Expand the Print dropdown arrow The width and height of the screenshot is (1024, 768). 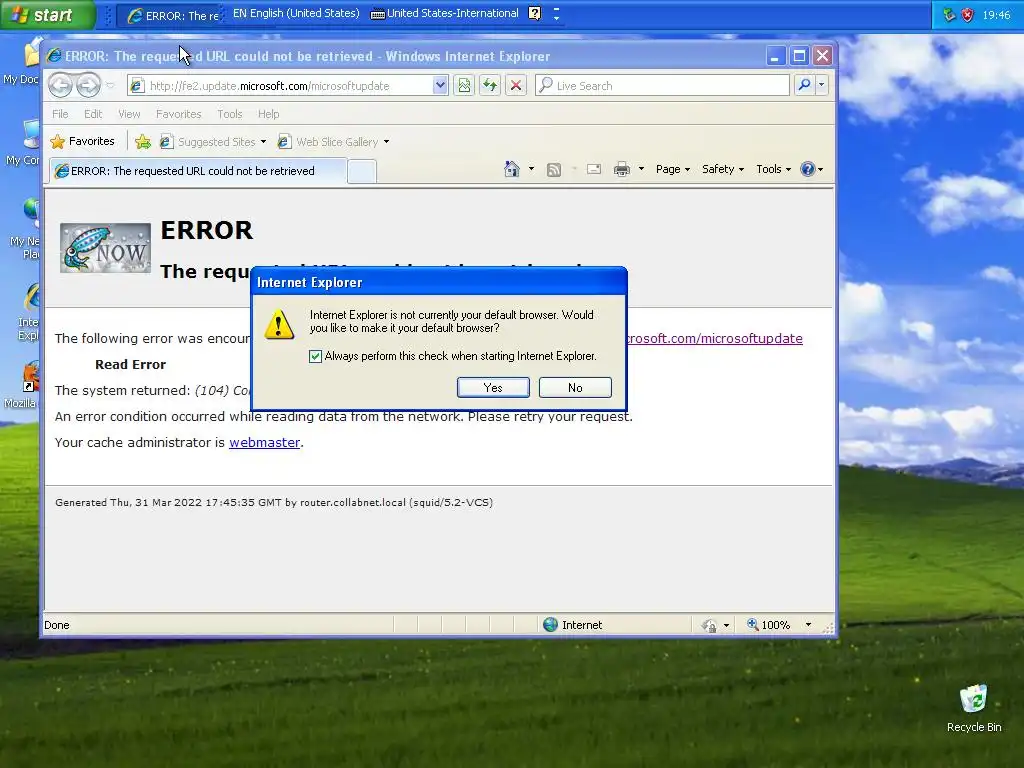(641, 169)
